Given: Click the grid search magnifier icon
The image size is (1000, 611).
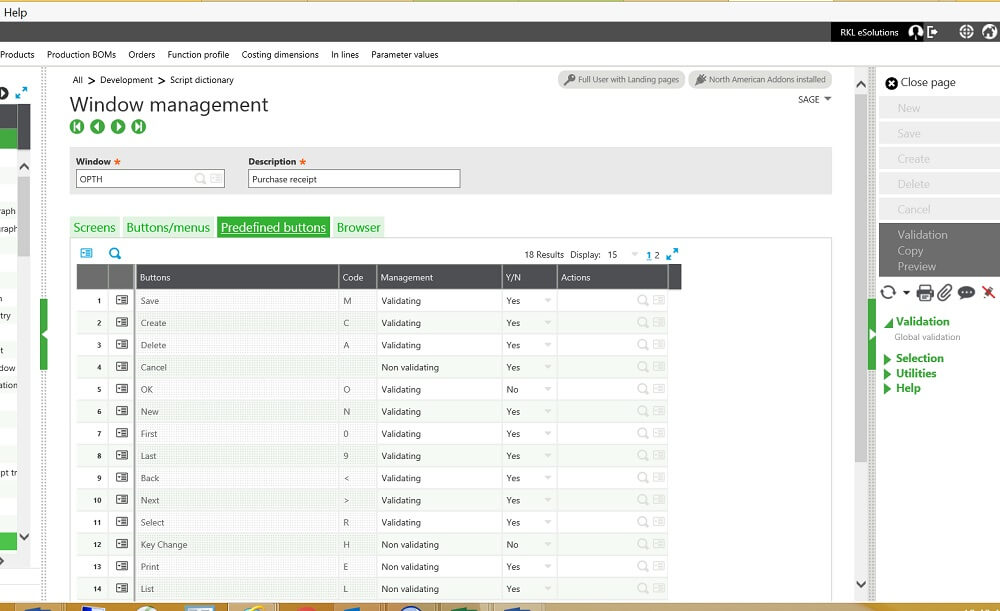Looking at the screenshot, I should [x=114, y=254].
